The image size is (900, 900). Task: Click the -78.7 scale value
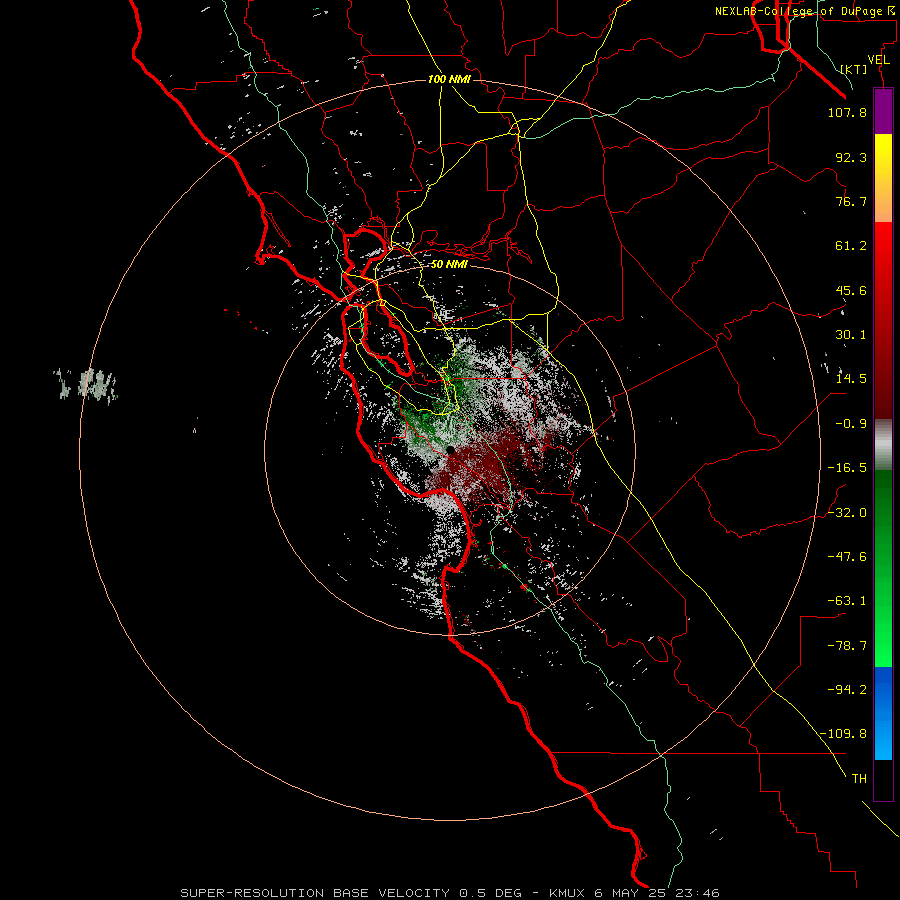coord(847,646)
